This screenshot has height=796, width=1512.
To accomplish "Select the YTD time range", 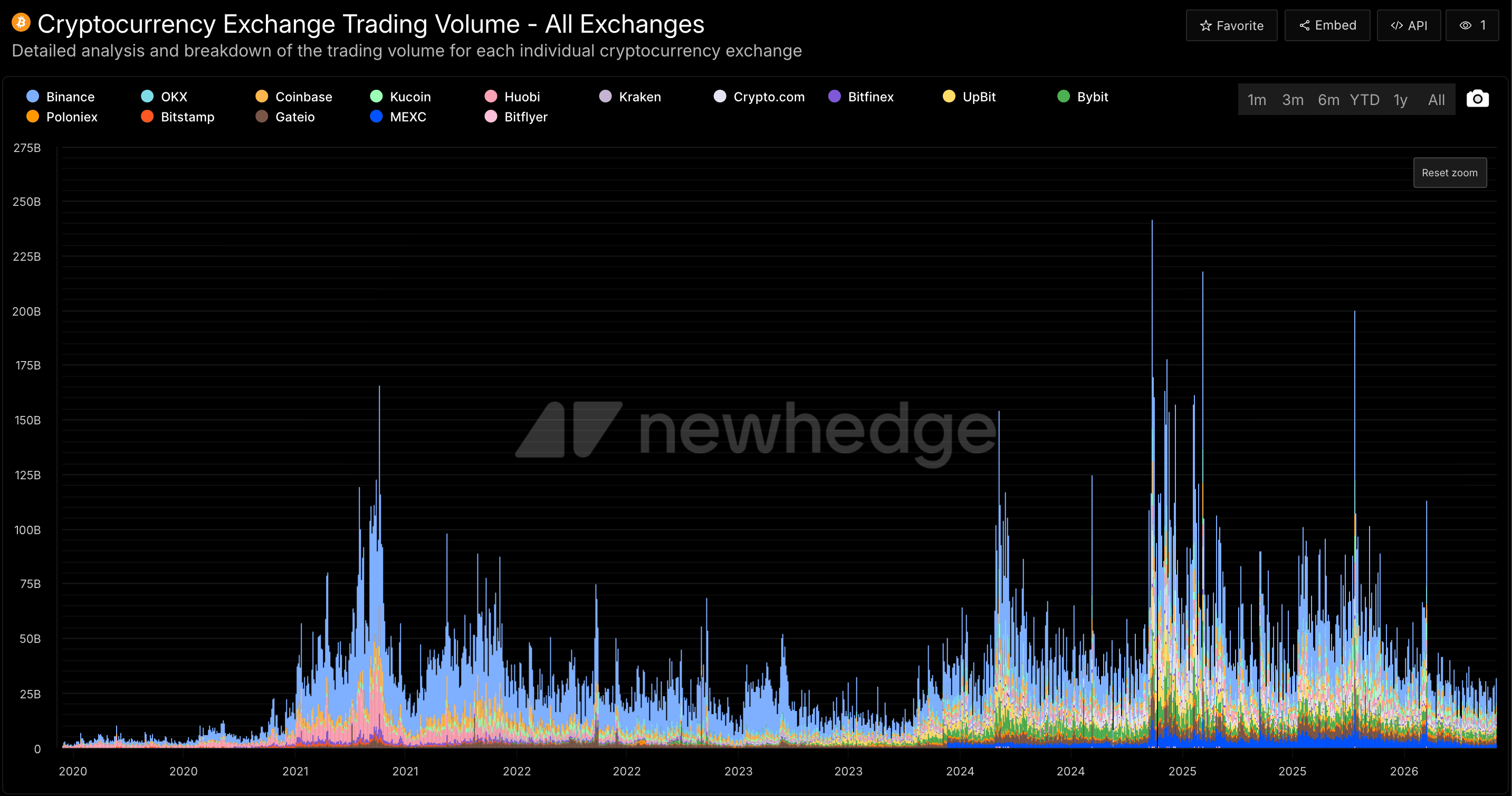I will click(1364, 100).
